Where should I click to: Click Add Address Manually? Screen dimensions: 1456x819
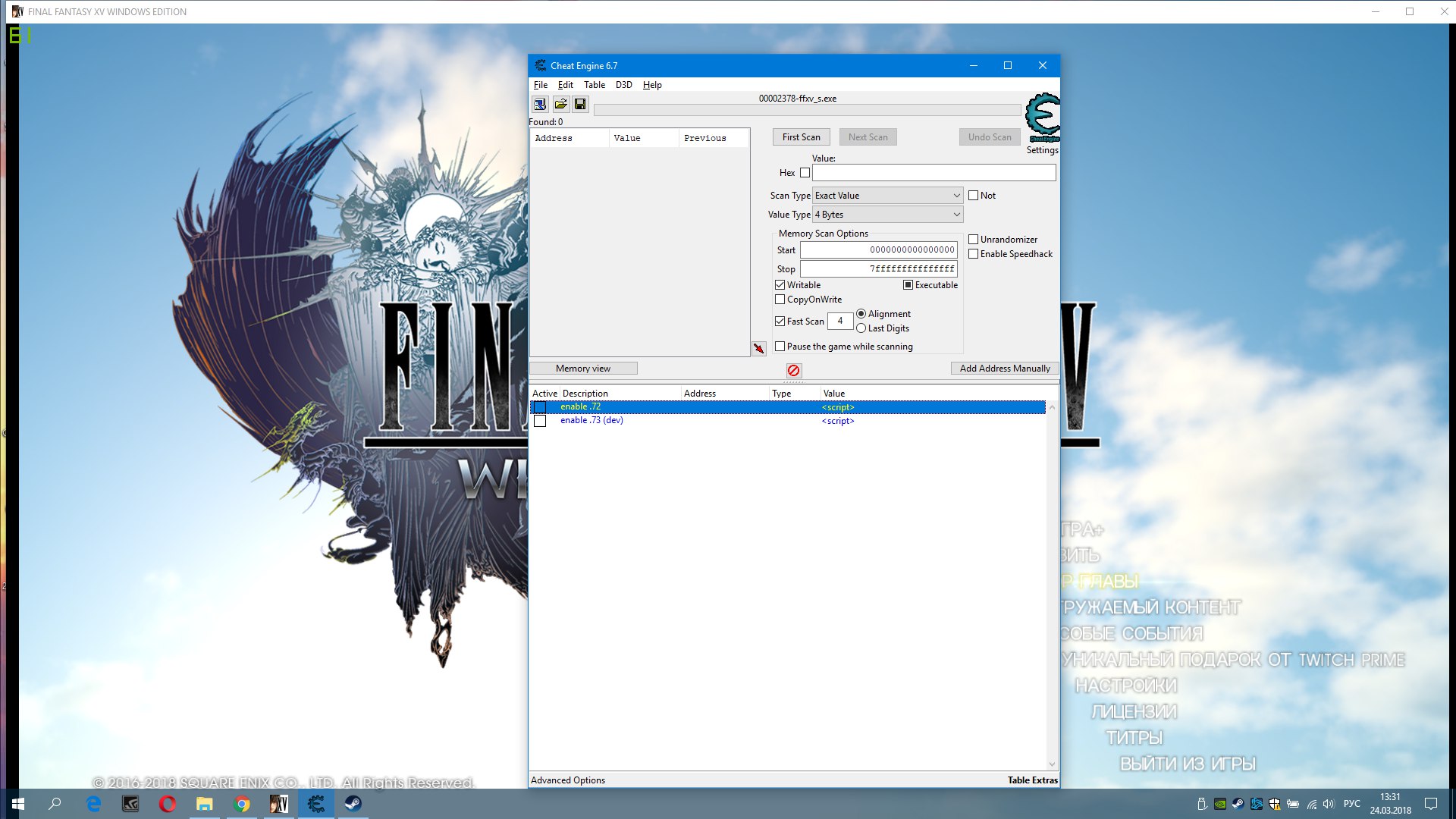[1005, 369]
